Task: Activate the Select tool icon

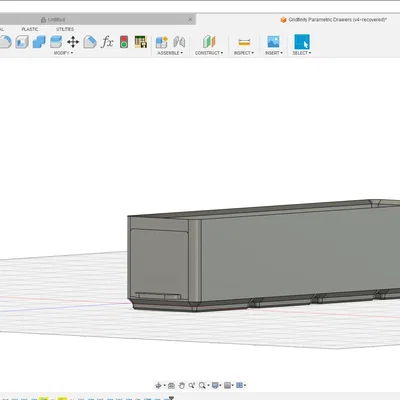Action: click(302, 42)
